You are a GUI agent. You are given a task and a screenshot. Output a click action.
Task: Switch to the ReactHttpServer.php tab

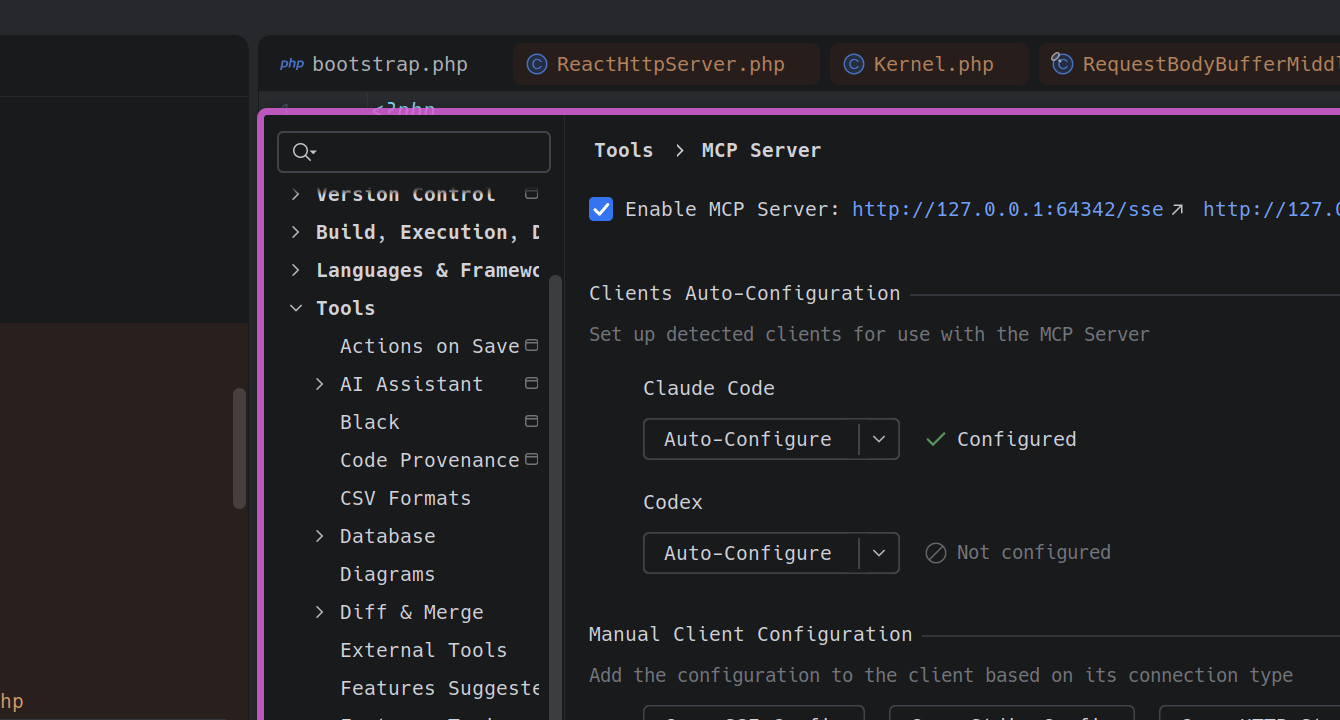tap(667, 64)
